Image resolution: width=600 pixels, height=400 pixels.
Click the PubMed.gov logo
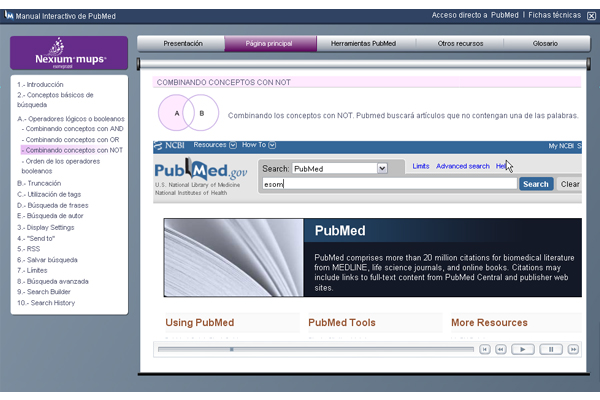point(201,170)
